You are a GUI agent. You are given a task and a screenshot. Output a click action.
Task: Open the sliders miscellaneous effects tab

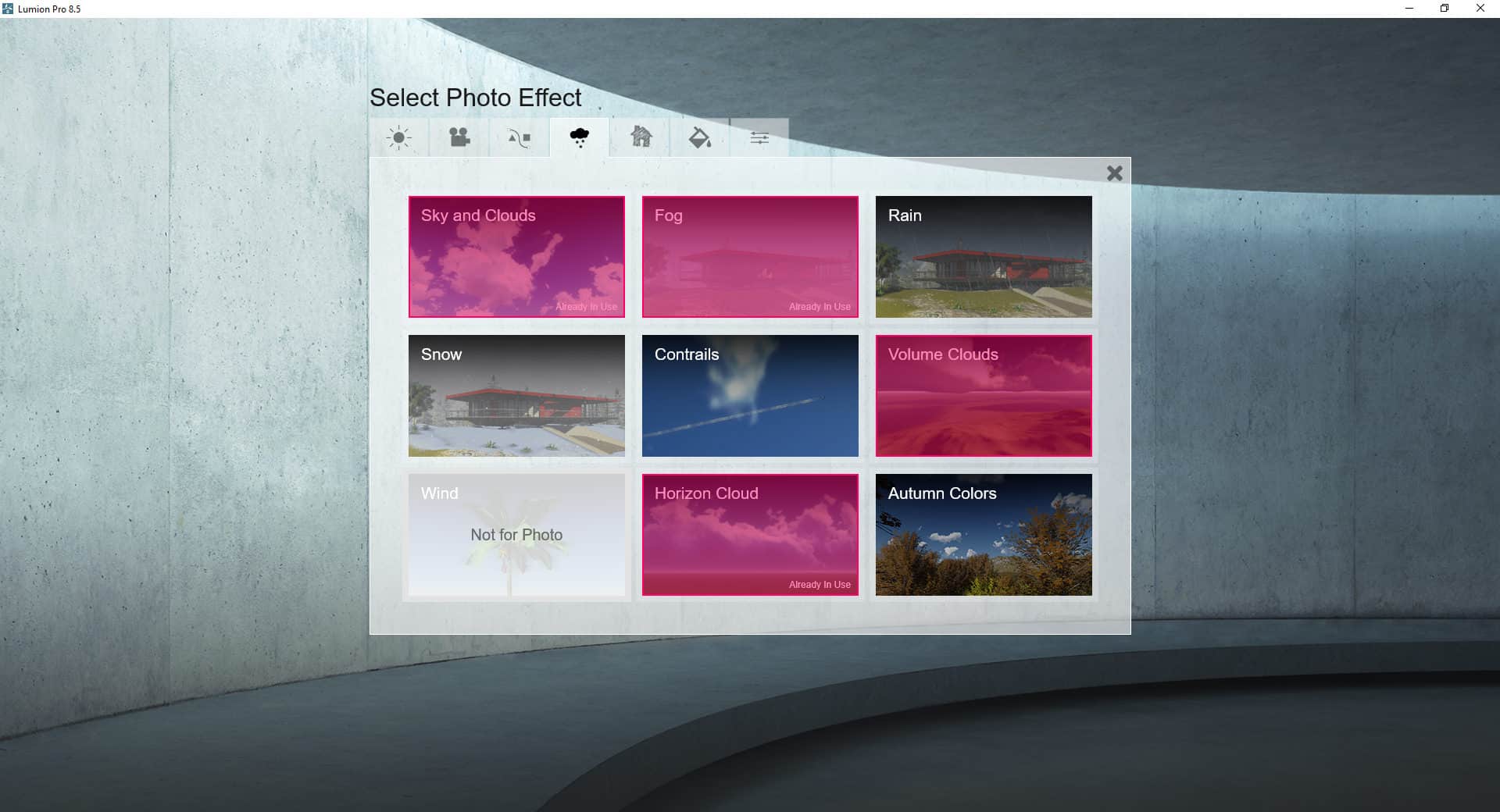(x=760, y=138)
